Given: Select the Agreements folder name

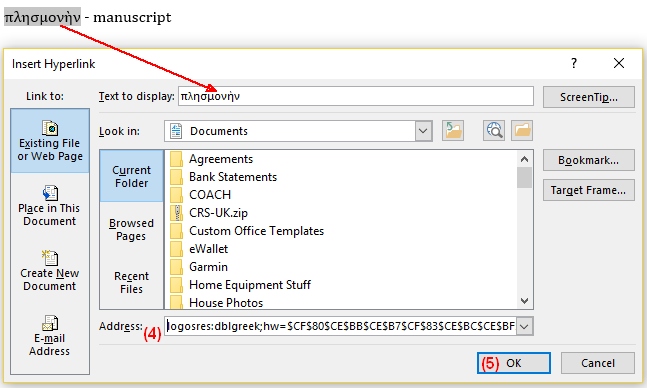Looking at the screenshot, I should pyautogui.click(x=221, y=159).
